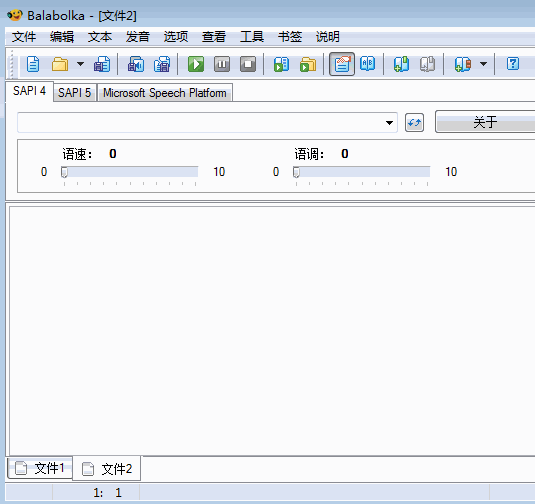This screenshot has height=504, width=535.
Task: Click the help question mark icon
Action: coord(513,64)
